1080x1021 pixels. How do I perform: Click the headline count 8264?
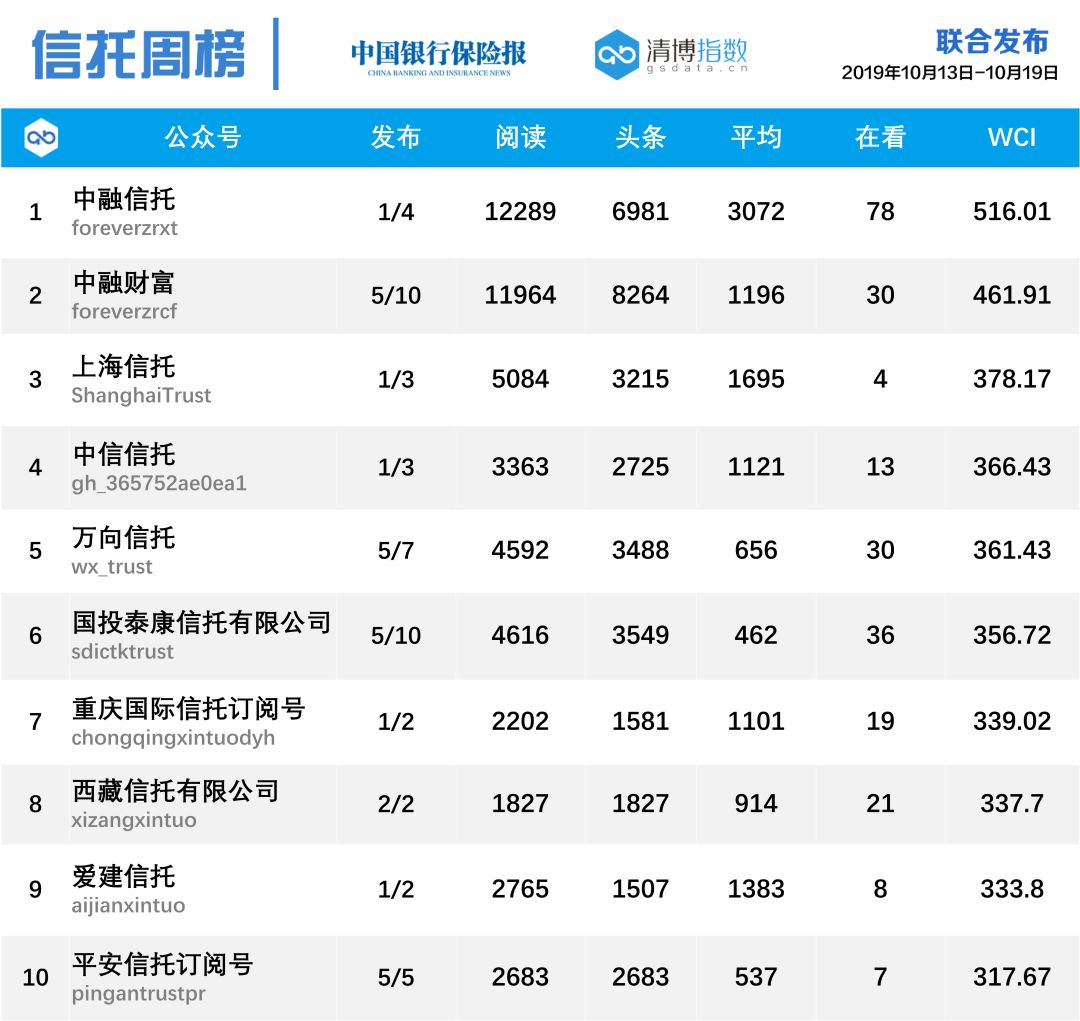tap(641, 295)
